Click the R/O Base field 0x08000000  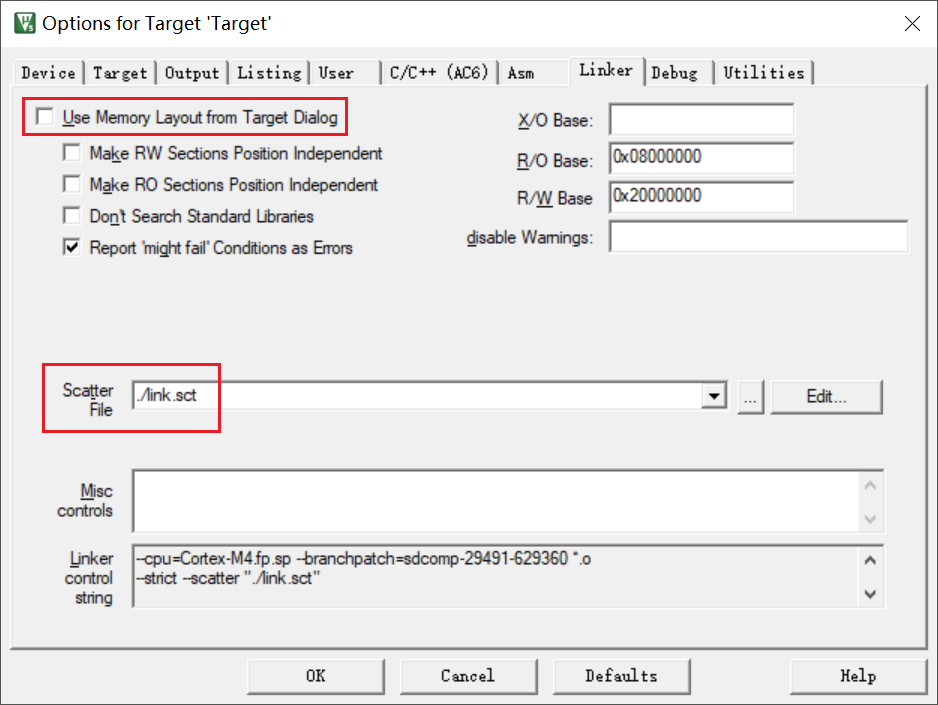702,158
